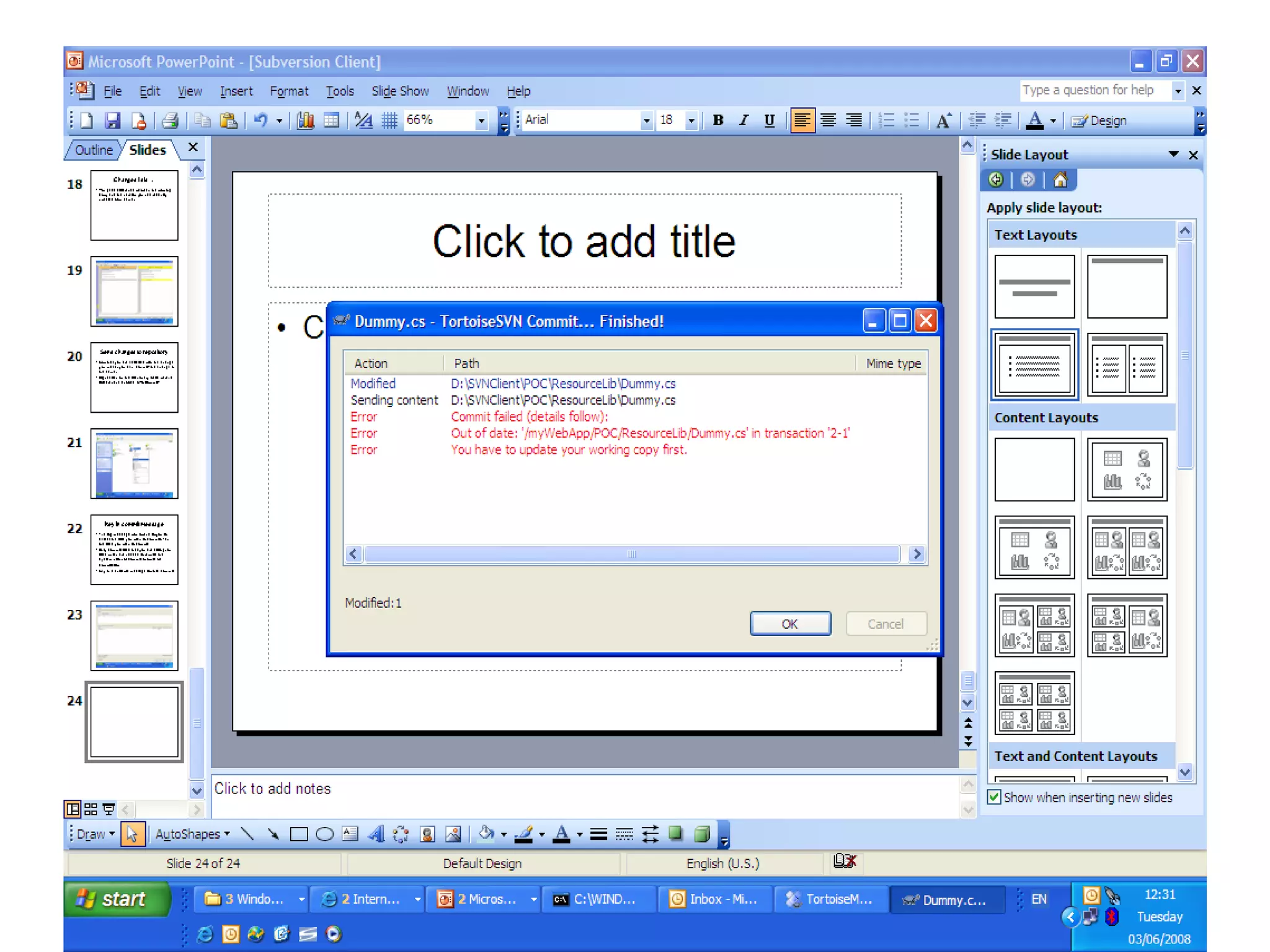This screenshot has height=952, width=1270.
Task: Select the Oval drawing tool
Action: (324, 834)
